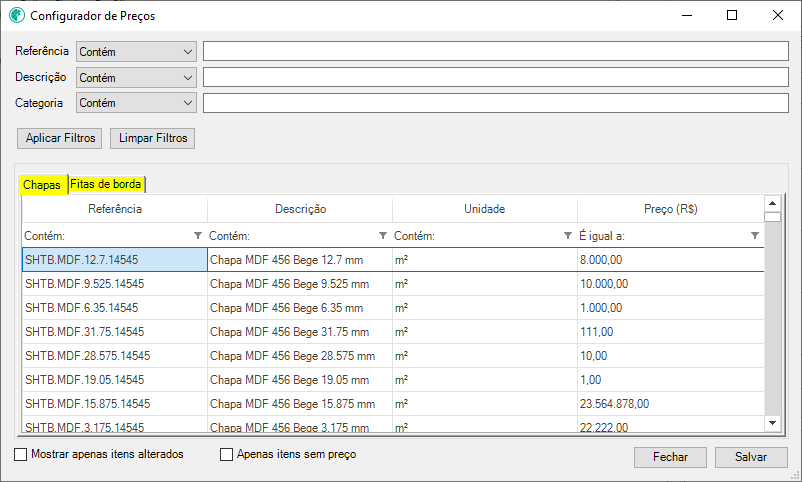Click the price cell 8.000,00
The height and width of the screenshot is (482, 802).
point(671,260)
